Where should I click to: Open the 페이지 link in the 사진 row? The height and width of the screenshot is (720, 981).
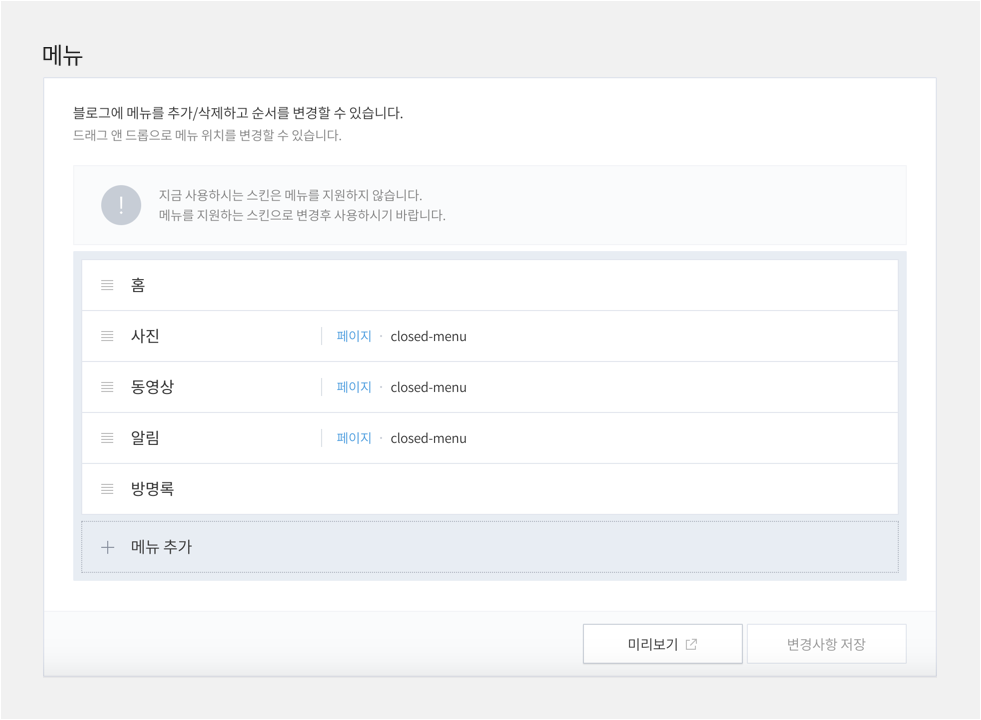pyautogui.click(x=354, y=336)
